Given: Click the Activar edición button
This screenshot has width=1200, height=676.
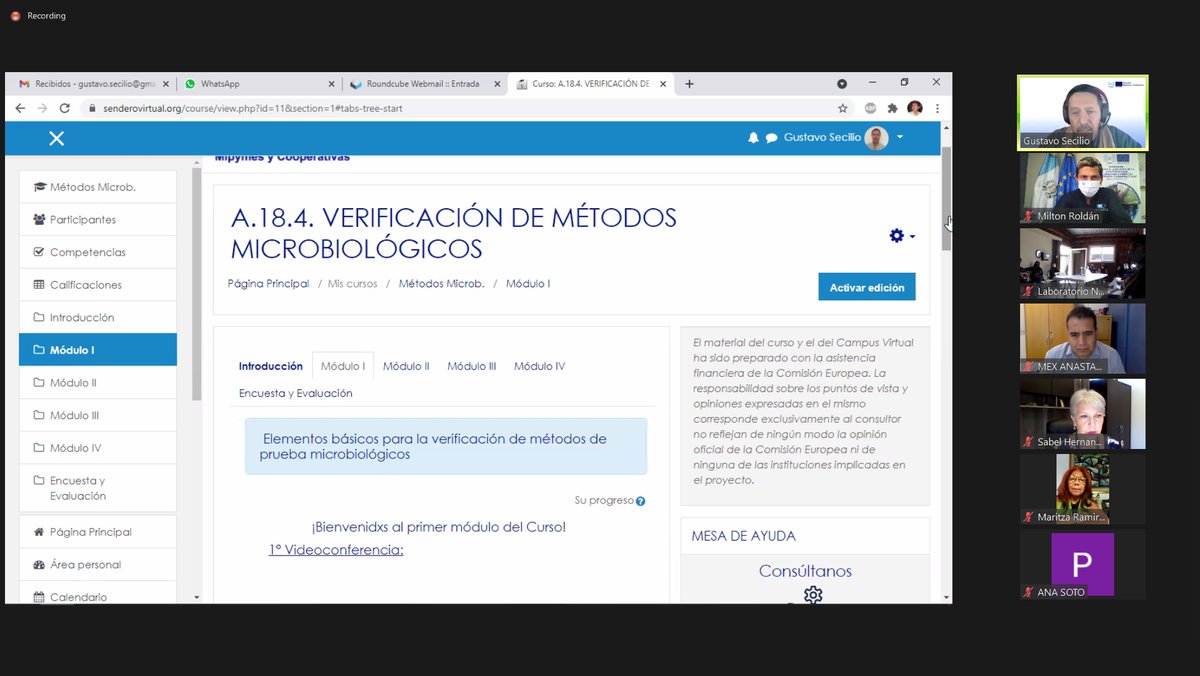Looking at the screenshot, I should tap(867, 287).
